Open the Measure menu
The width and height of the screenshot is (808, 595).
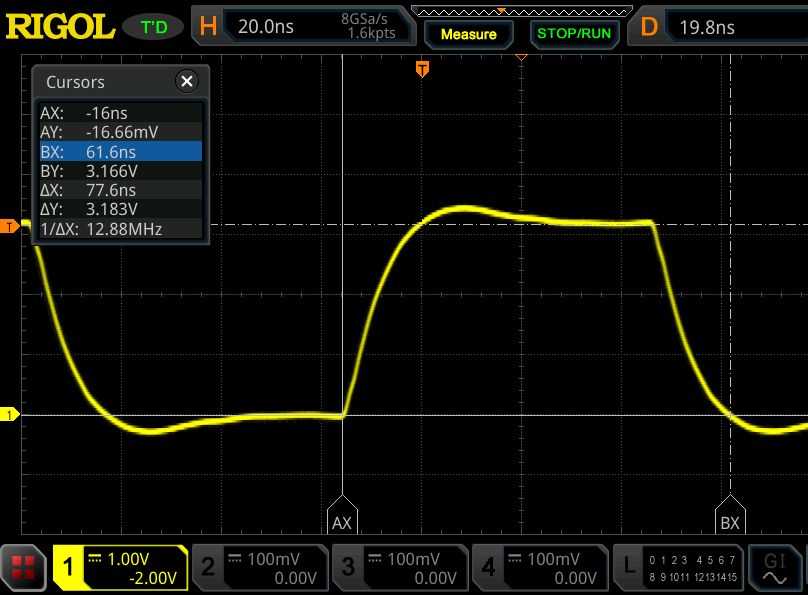[x=468, y=34]
